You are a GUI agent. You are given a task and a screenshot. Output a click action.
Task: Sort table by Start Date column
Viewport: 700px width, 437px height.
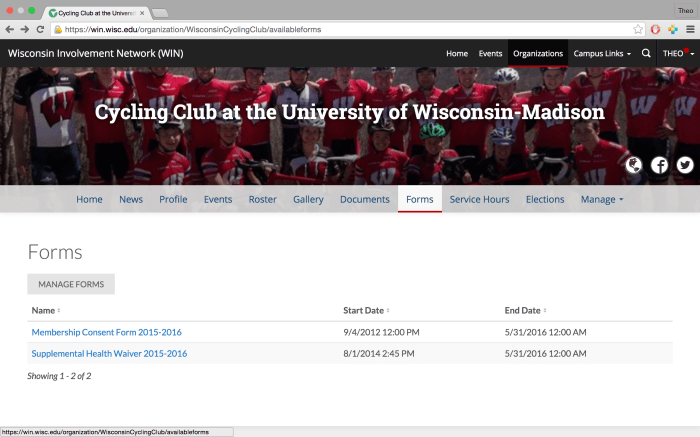point(366,310)
